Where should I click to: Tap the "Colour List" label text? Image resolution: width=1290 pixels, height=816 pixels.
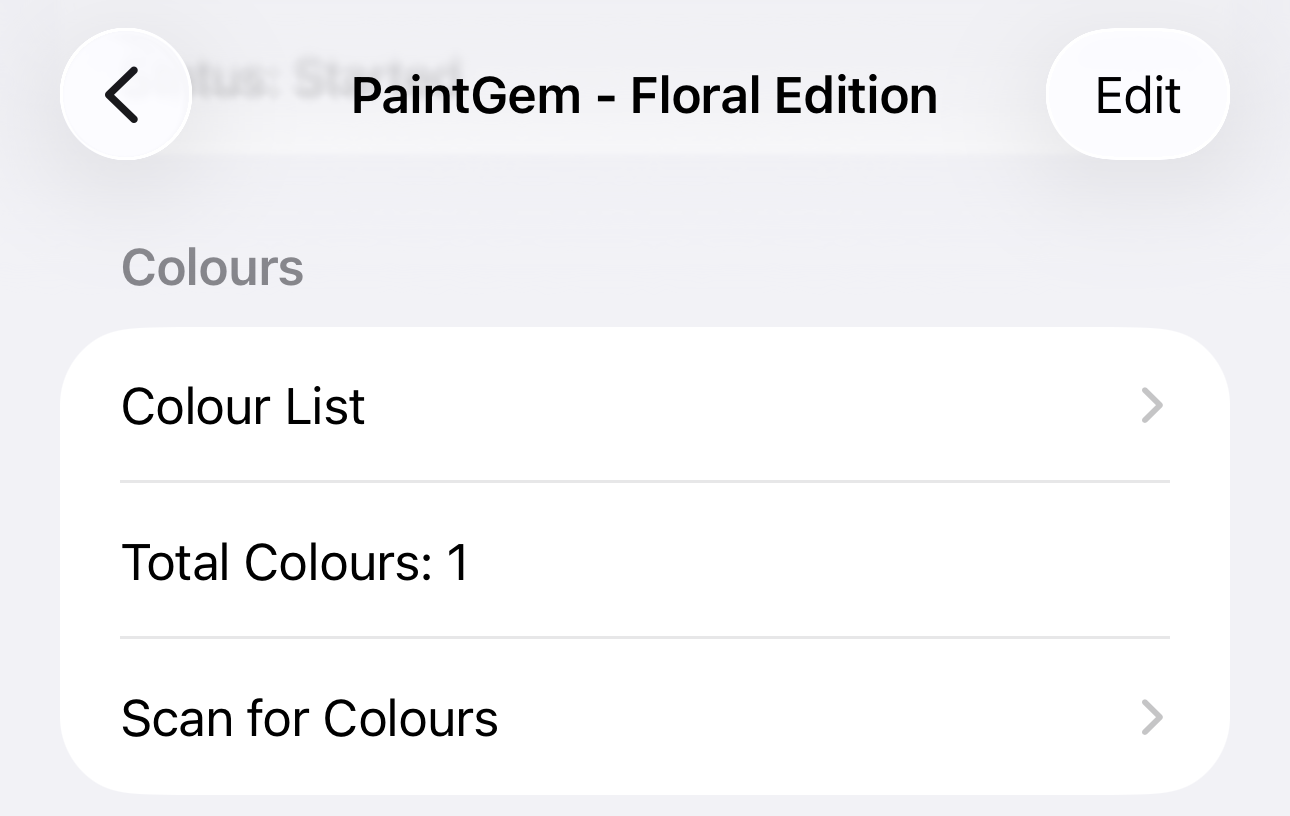point(243,406)
